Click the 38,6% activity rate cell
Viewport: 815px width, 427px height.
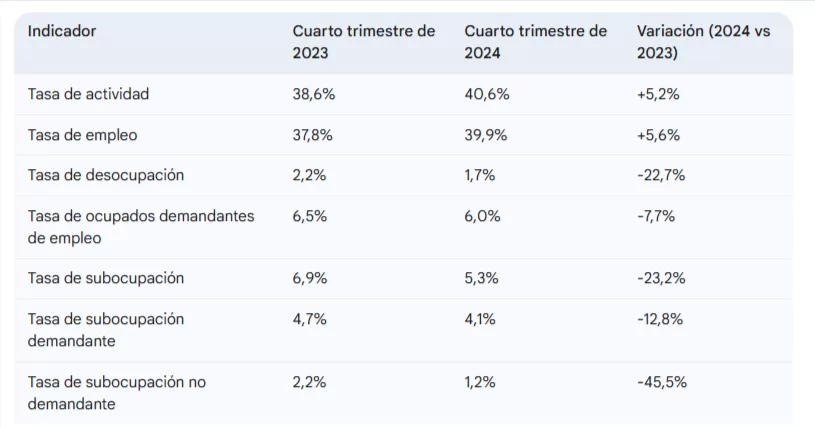tap(314, 94)
